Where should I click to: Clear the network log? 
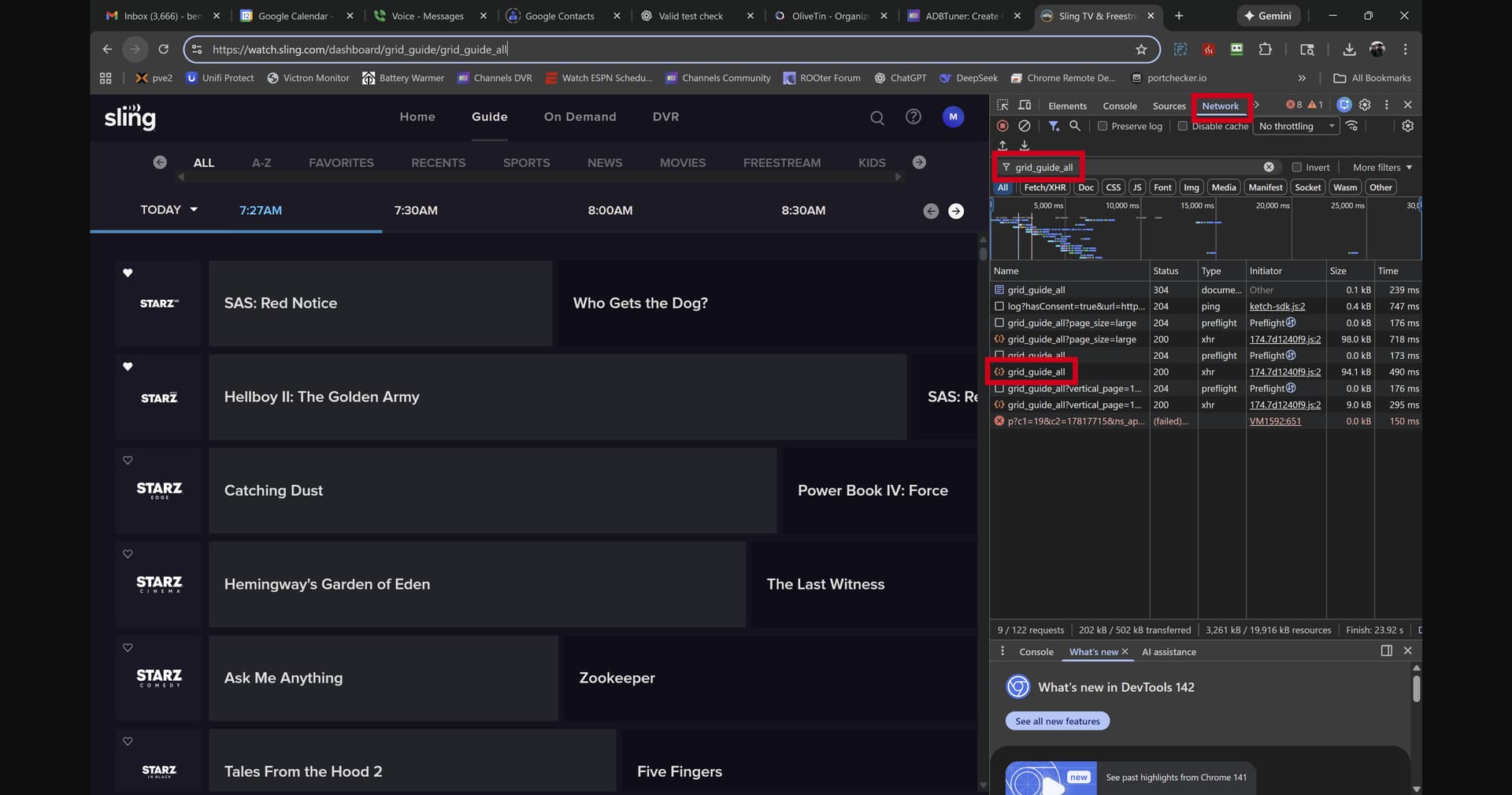click(x=1024, y=126)
